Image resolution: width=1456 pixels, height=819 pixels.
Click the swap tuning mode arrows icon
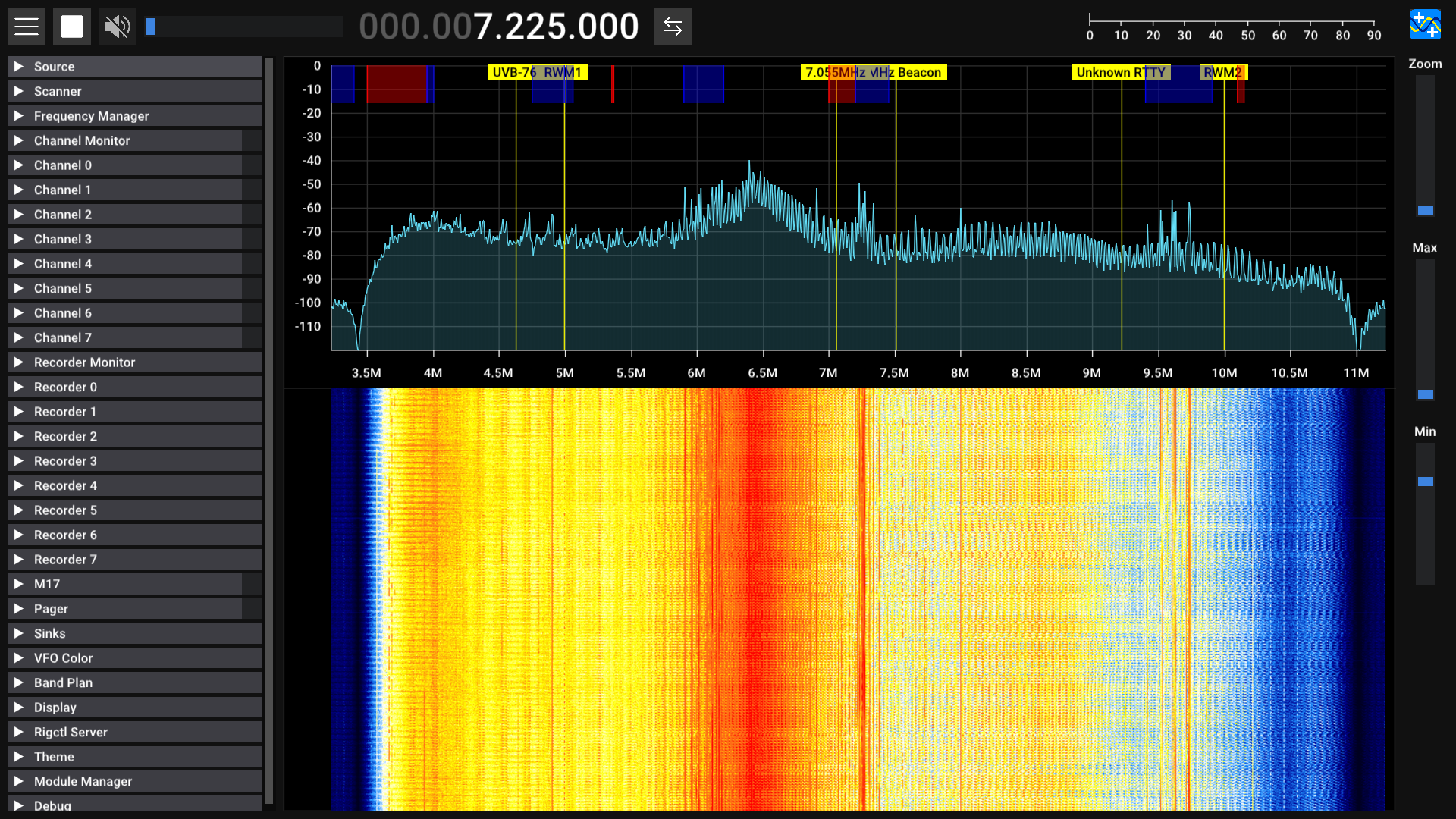tap(672, 27)
